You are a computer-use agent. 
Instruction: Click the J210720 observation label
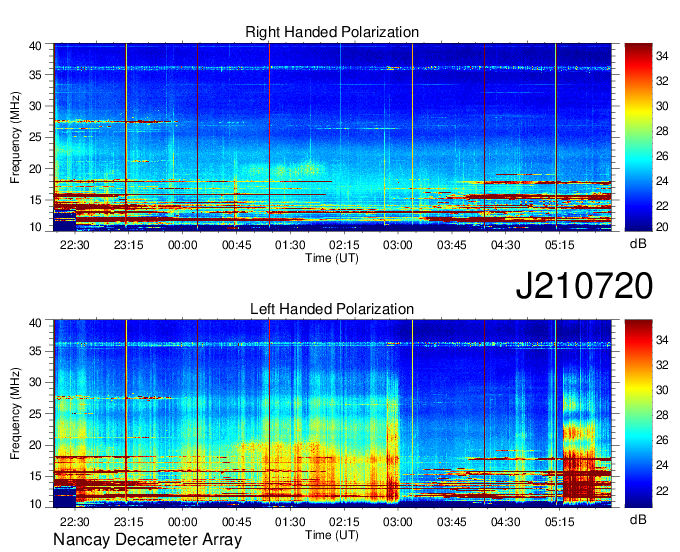[584, 286]
